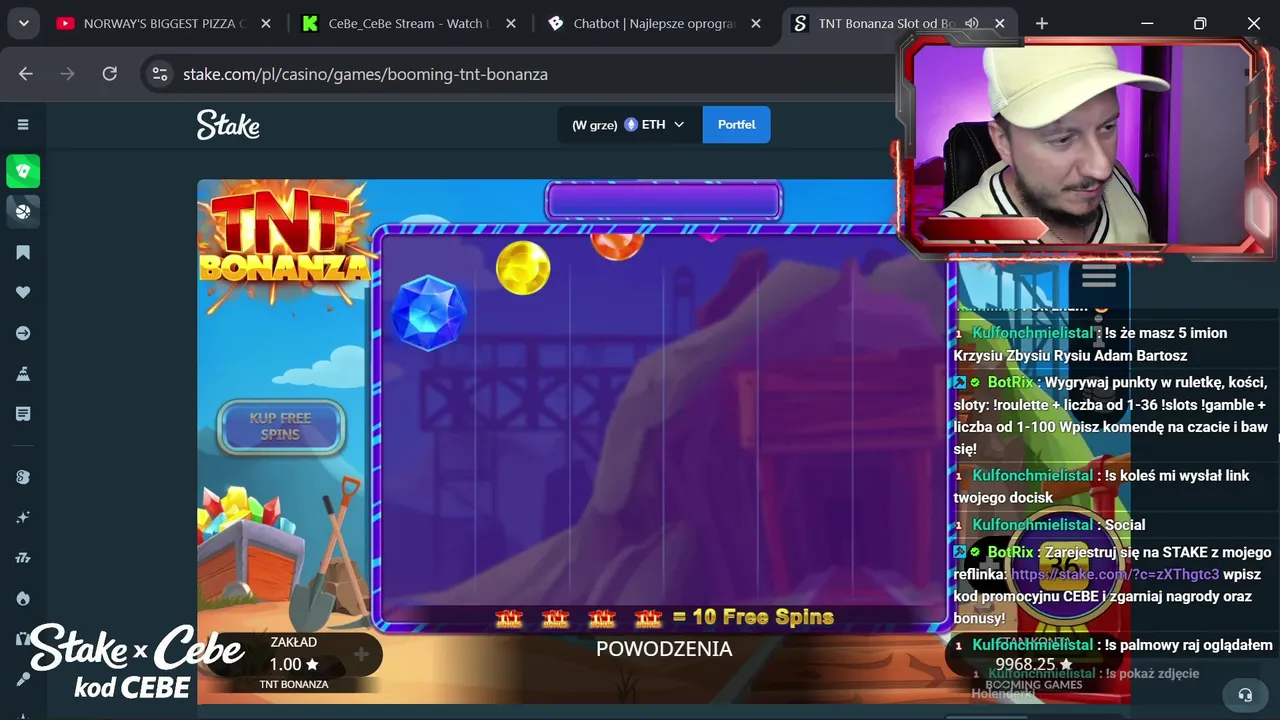
Task: Open the game hamburger menu under webcam
Action: coord(1098,275)
